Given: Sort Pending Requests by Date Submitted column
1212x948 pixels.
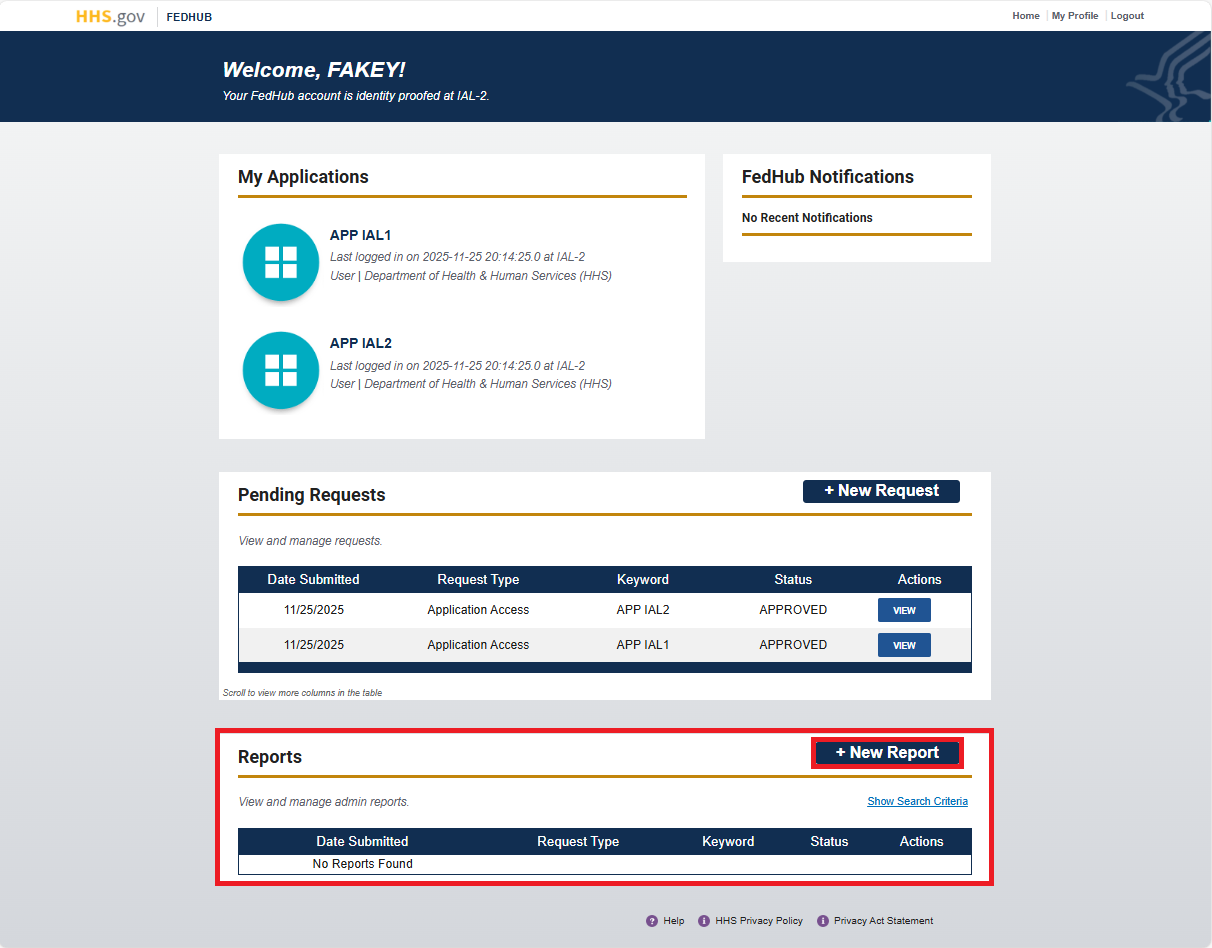Looking at the screenshot, I should [313, 580].
